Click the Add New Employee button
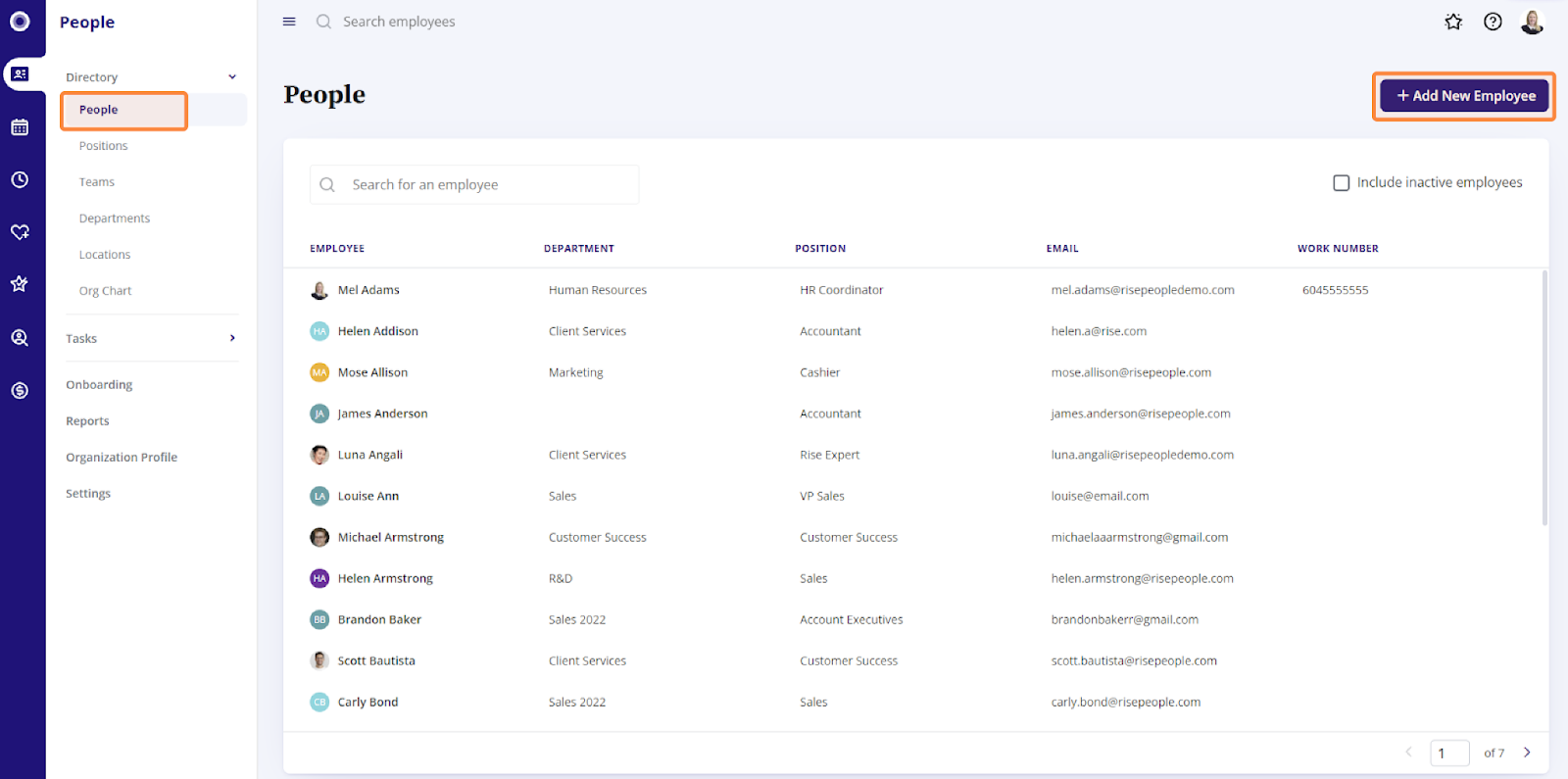This screenshot has width=1568, height=779. [1464, 96]
